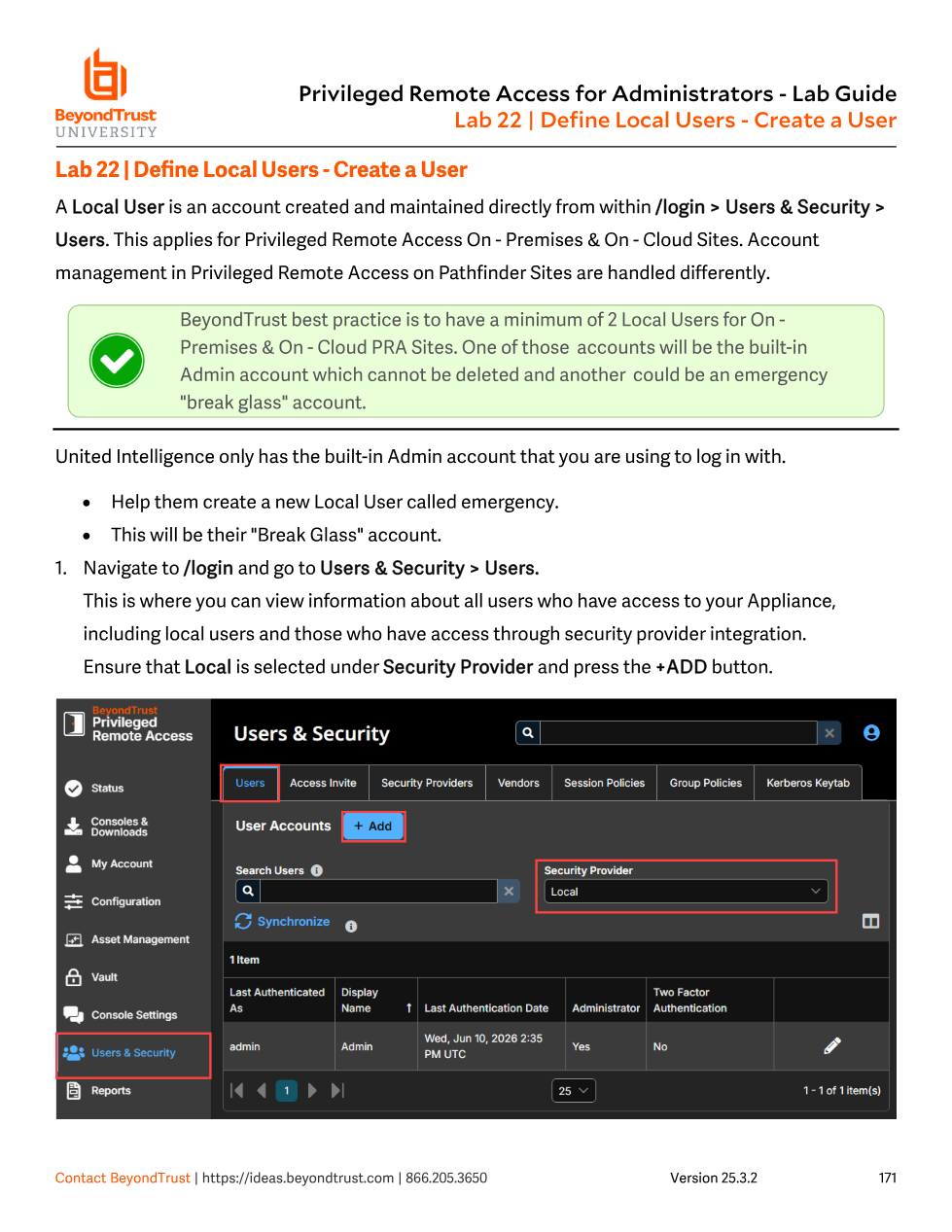Click the "1 - 1 of 1 item(s)" text
The height and width of the screenshot is (1232, 952).
coord(842,1091)
